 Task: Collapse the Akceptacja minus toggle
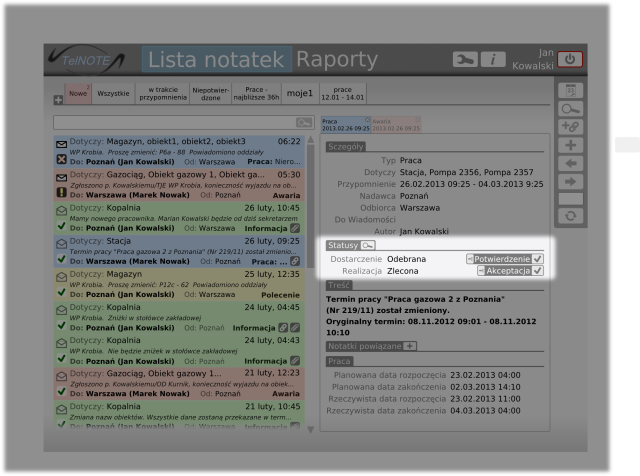coord(481,271)
